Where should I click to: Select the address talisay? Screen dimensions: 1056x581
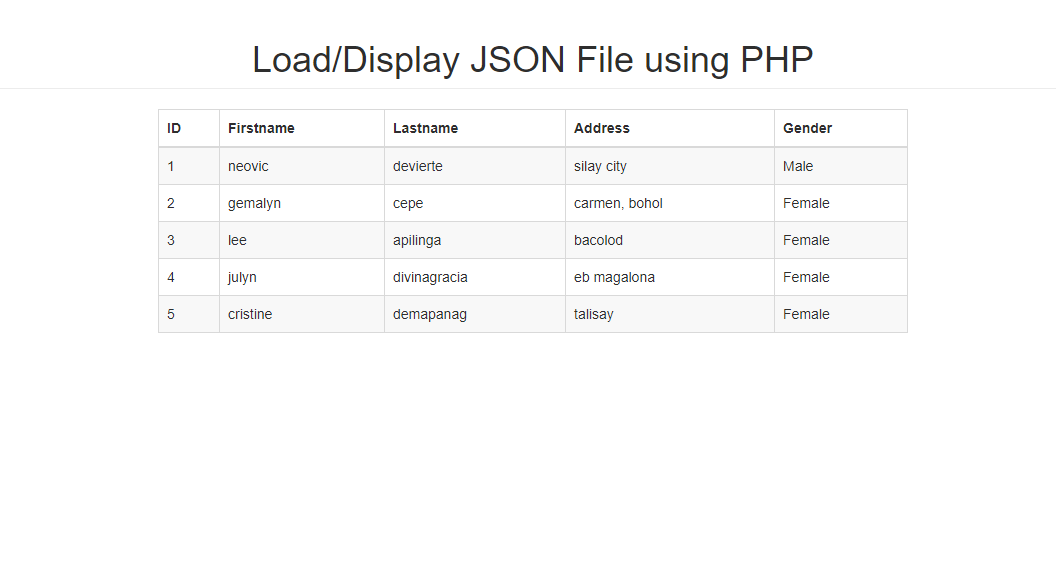click(594, 314)
